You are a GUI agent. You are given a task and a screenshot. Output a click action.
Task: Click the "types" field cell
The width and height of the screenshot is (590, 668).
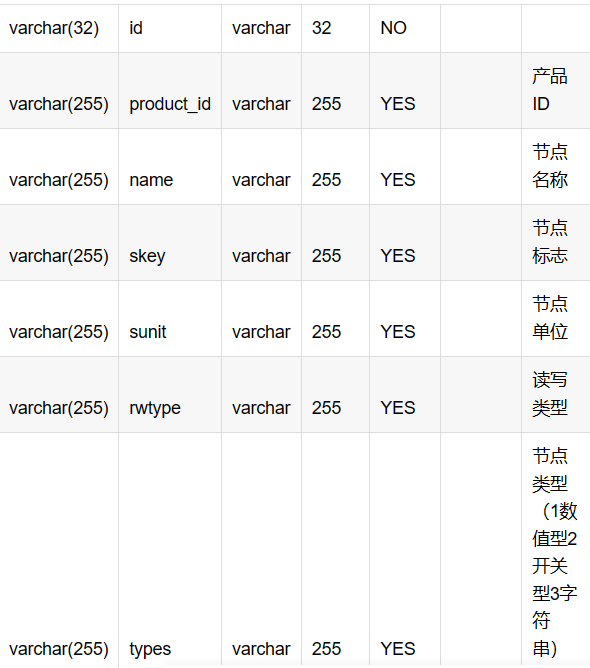pyautogui.click(x=170, y=550)
